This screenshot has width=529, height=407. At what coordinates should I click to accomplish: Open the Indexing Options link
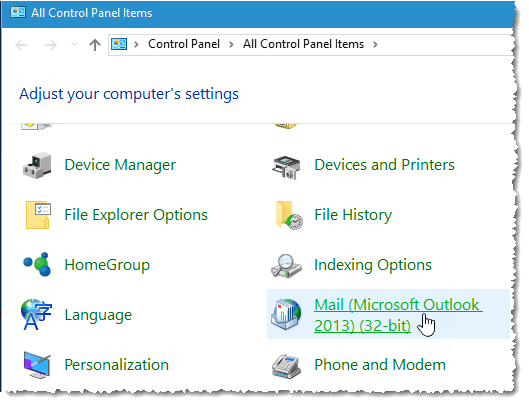[x=373, y=265]
